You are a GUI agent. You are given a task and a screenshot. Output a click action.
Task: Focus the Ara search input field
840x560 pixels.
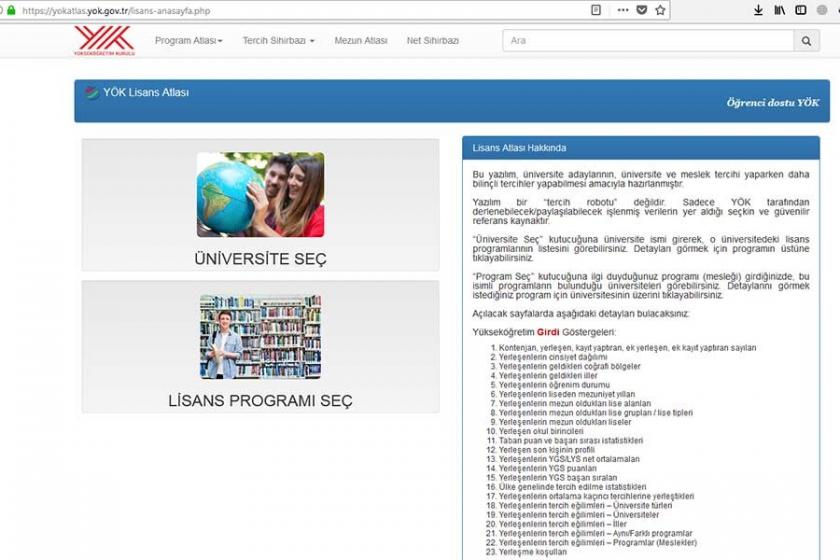pyautogui.click(x=648, y=41)
